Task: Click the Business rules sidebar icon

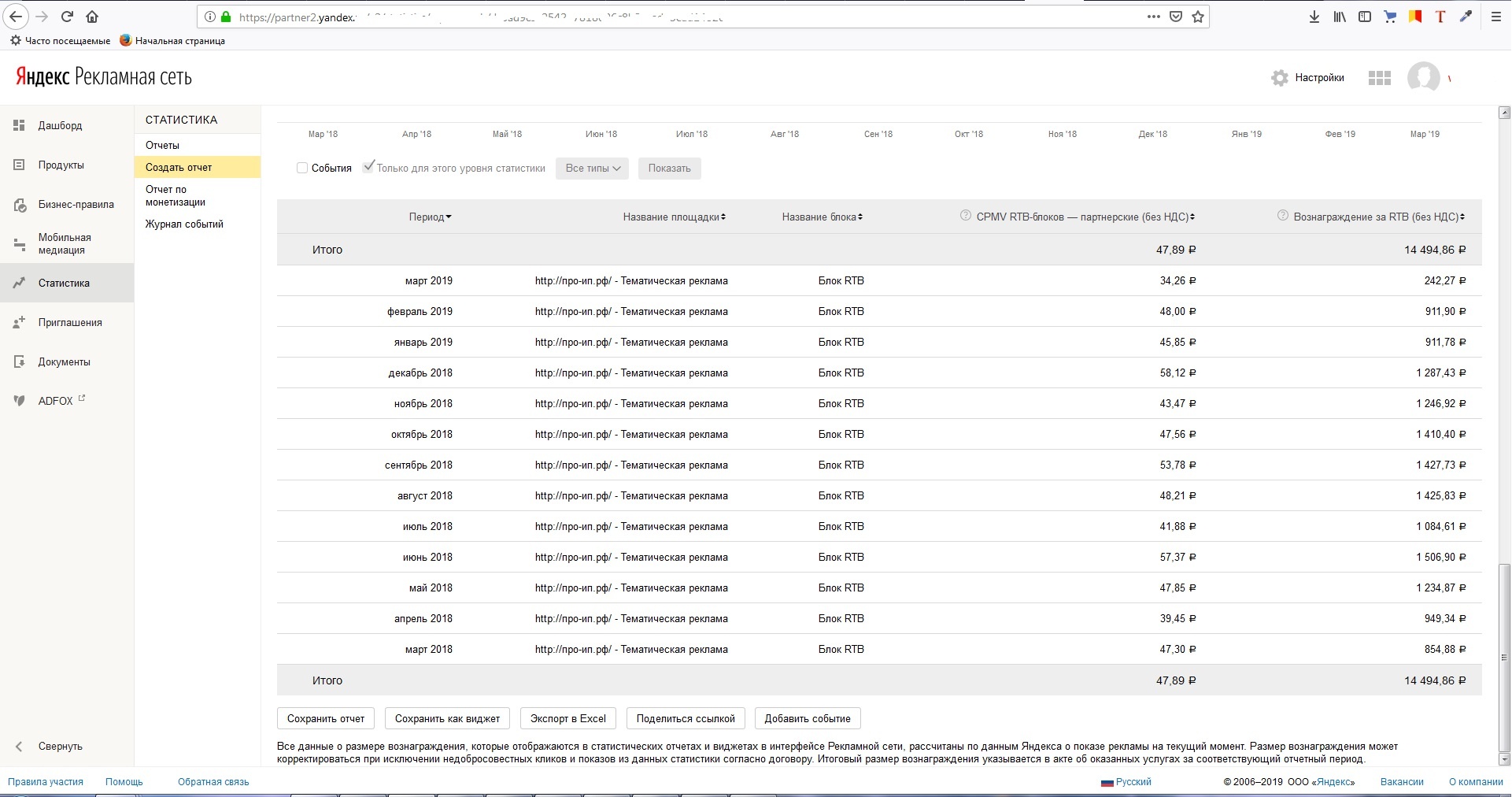Action: pyautogui.click(x=20, y=205)
